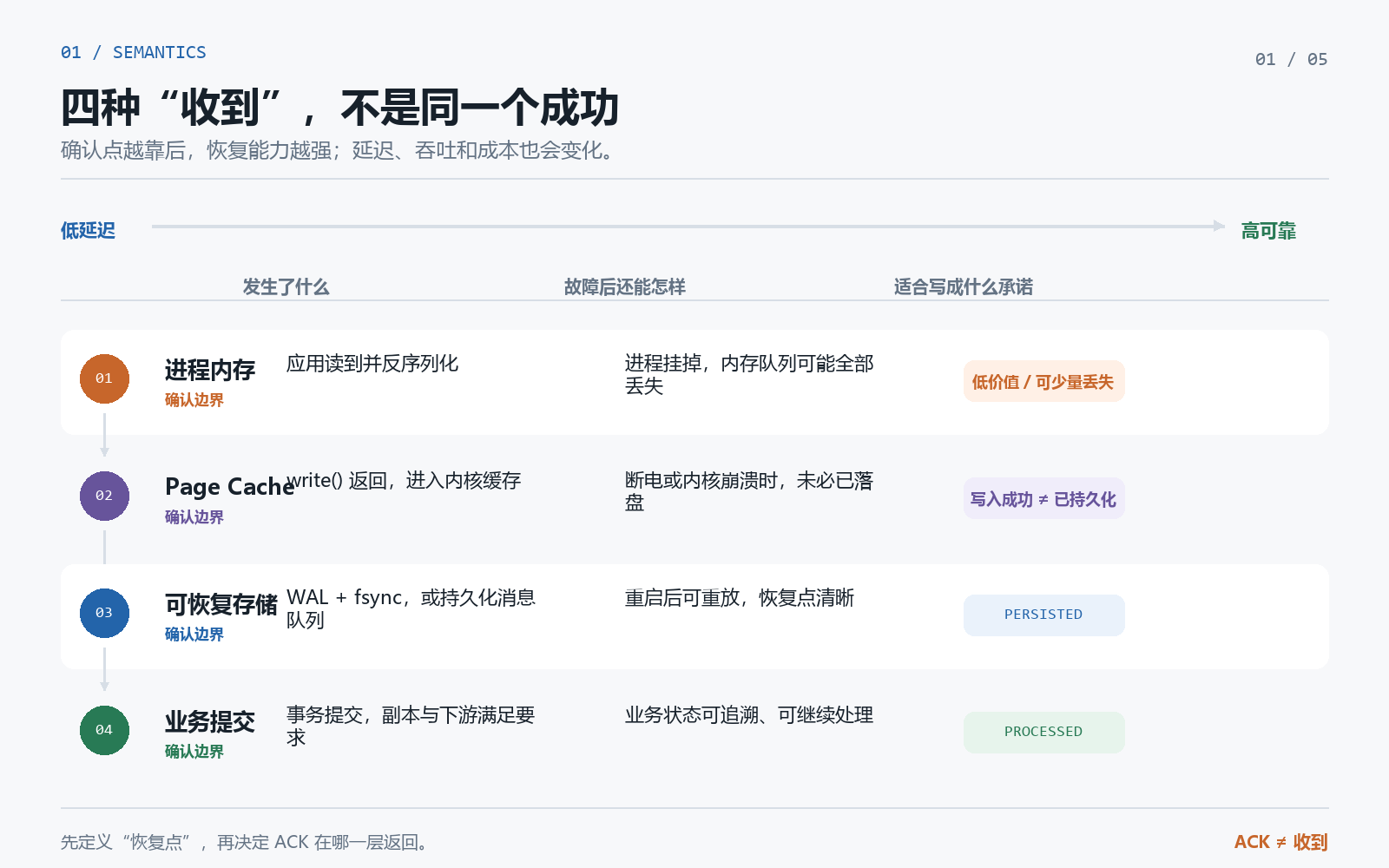The height and width of the screenshot is (868, 1389).
Task: Click the 故障后还能怎样 column header
Action: [624, 286]
